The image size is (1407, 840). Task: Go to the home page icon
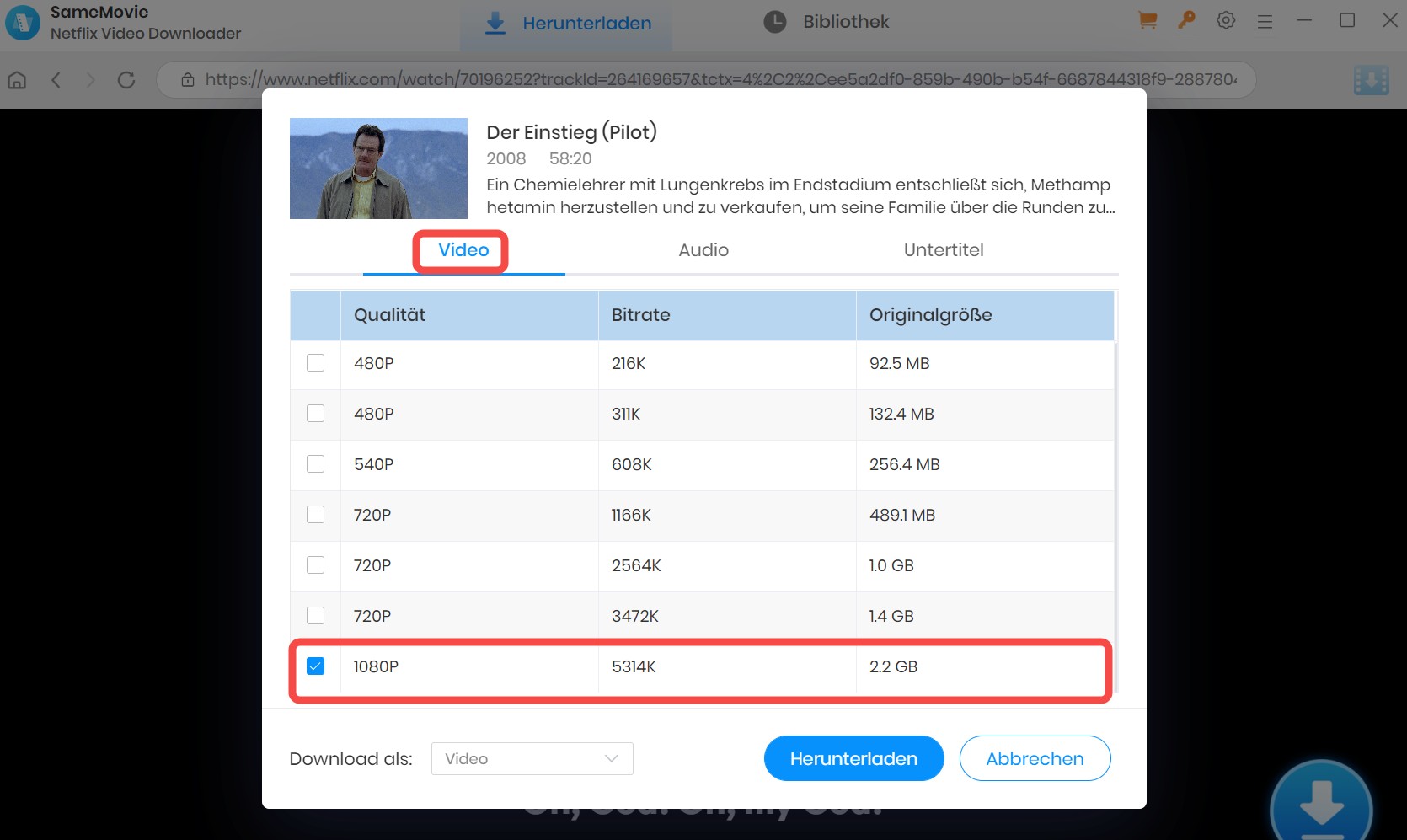coord(17,80)
